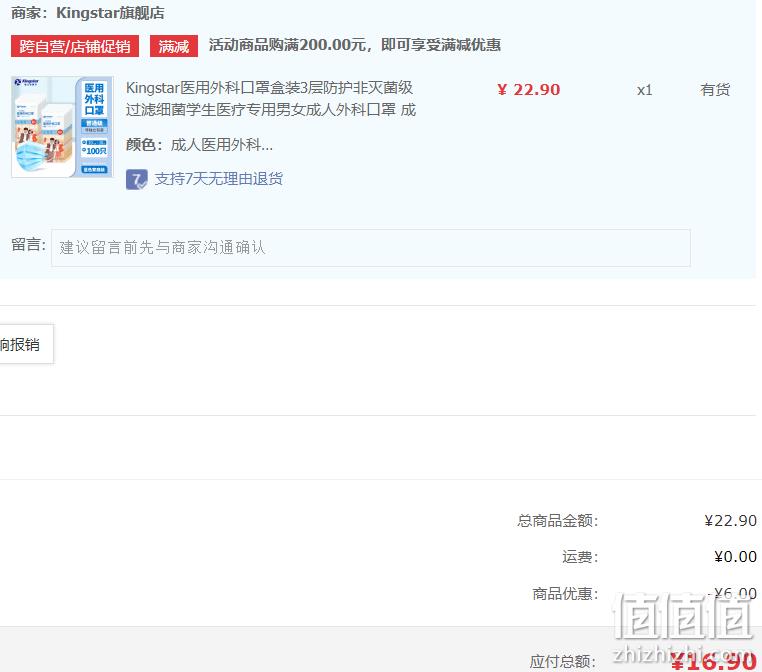Click the quantity text x1
The width and height of the screenshot is (762, 672).
(x=644, y=90)
